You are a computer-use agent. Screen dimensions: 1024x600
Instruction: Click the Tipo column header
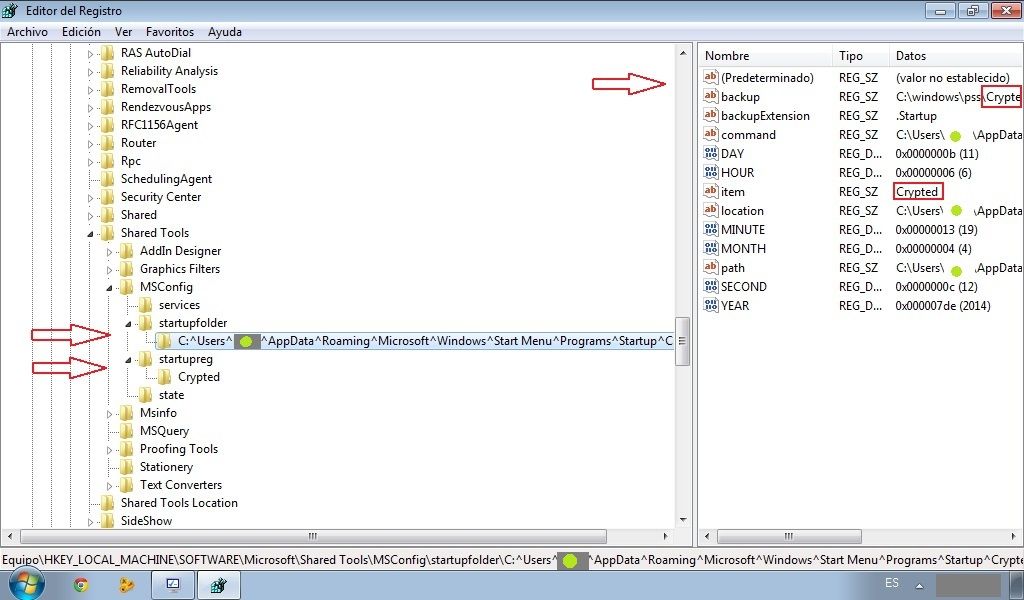pos(860,55)
